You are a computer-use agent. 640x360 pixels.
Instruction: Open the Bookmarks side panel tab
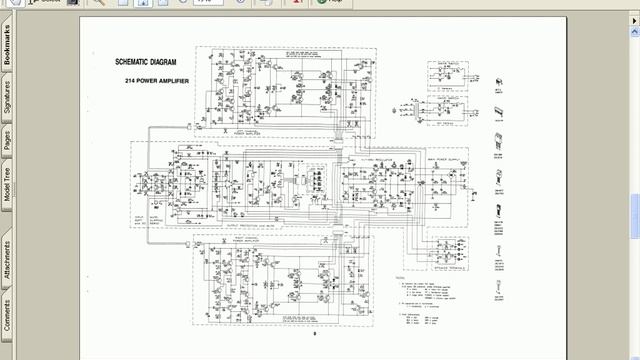point(7,43)
